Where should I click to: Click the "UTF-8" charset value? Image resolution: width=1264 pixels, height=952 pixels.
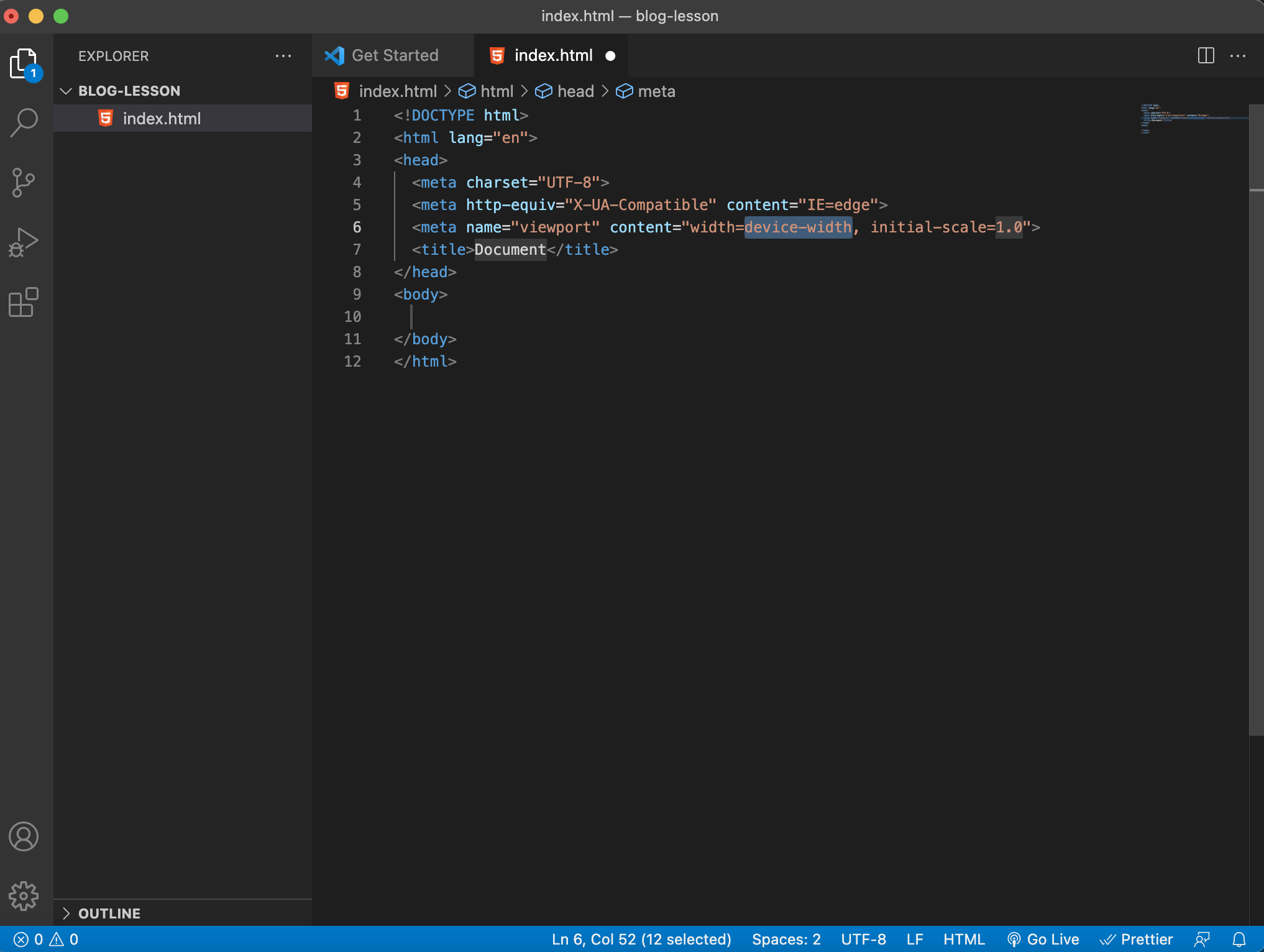(569, 183)
